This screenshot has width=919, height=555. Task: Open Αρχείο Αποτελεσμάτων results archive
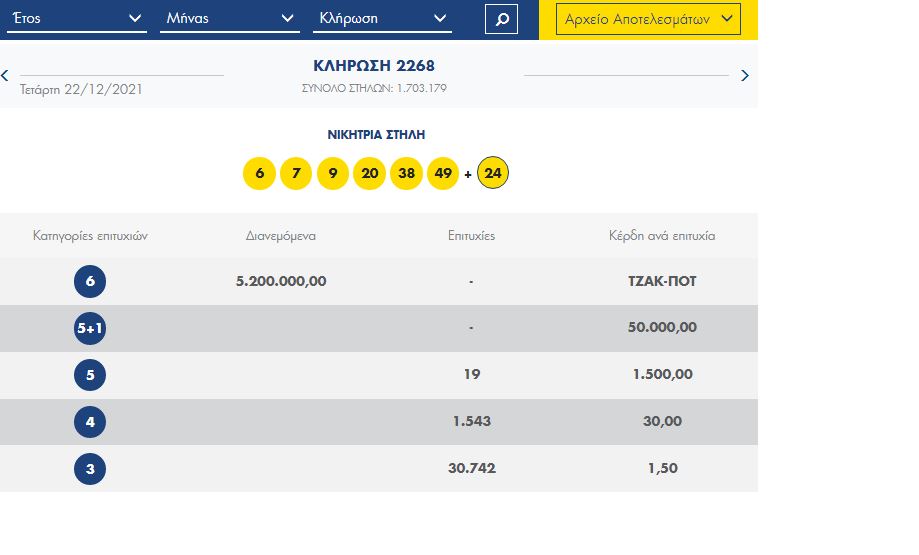pyautogui.click(x=649, y=19)
